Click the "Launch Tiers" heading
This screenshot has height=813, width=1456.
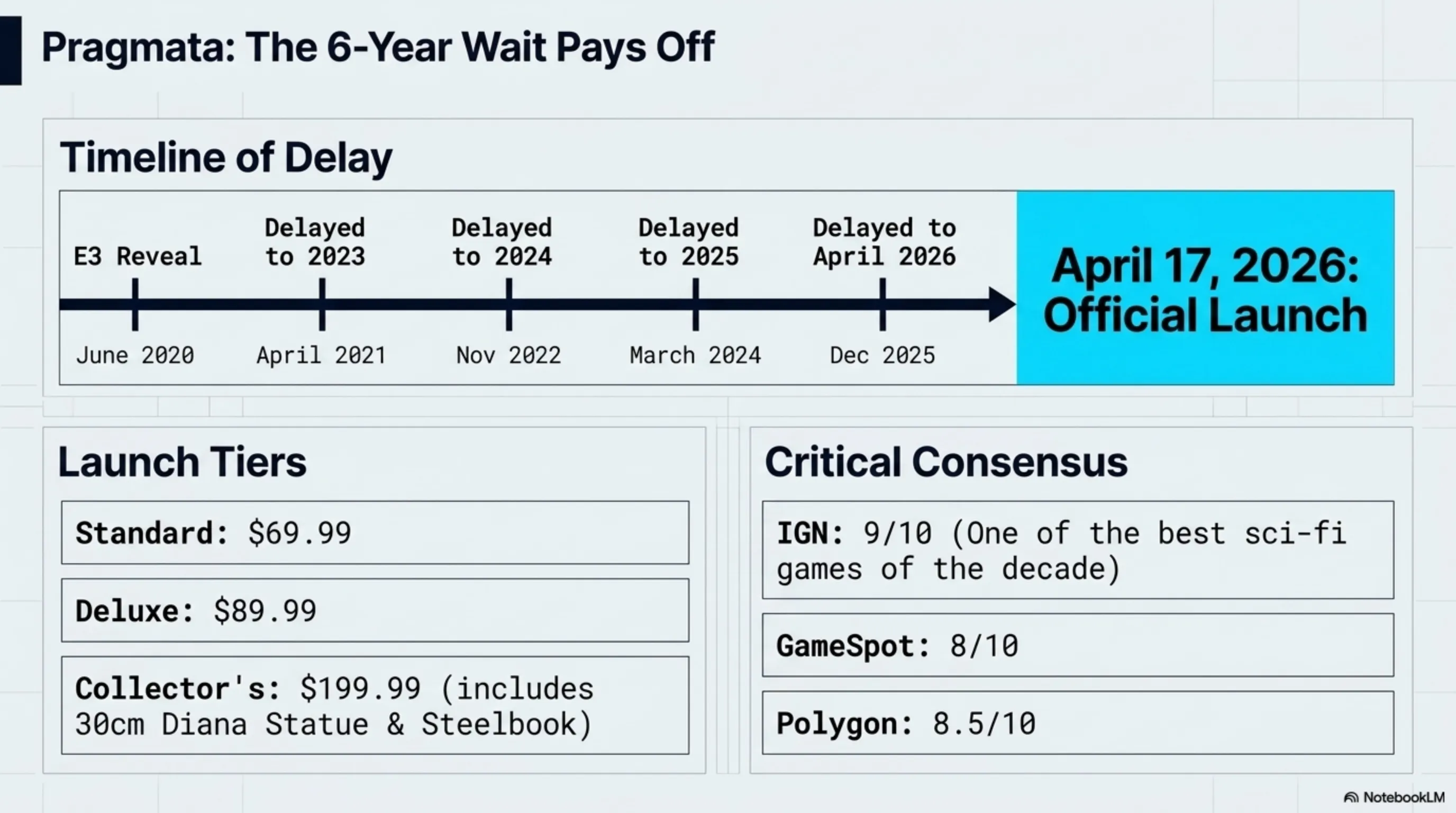point(182,462)
